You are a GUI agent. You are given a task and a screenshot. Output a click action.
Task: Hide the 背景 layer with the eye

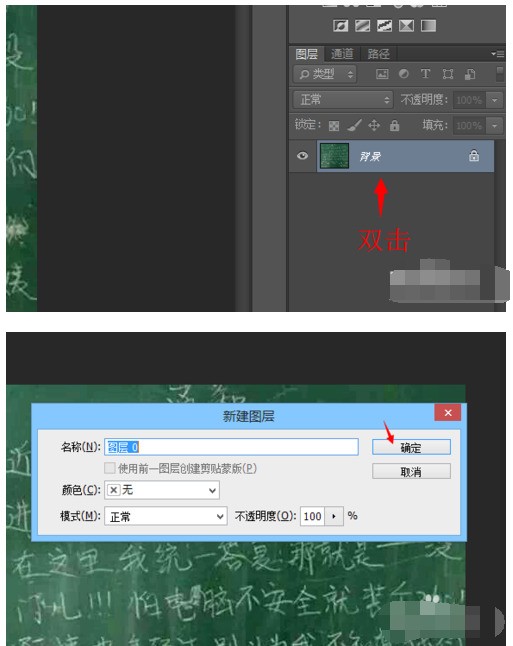pos(302,156)
